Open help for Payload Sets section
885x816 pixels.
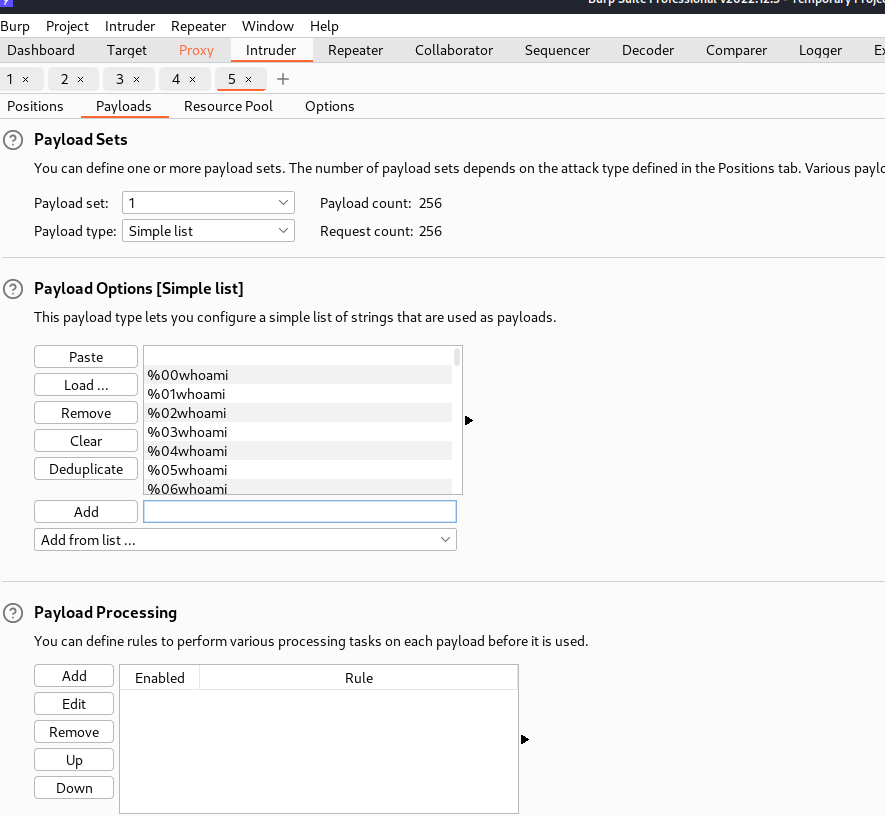[x=13, y=140]
